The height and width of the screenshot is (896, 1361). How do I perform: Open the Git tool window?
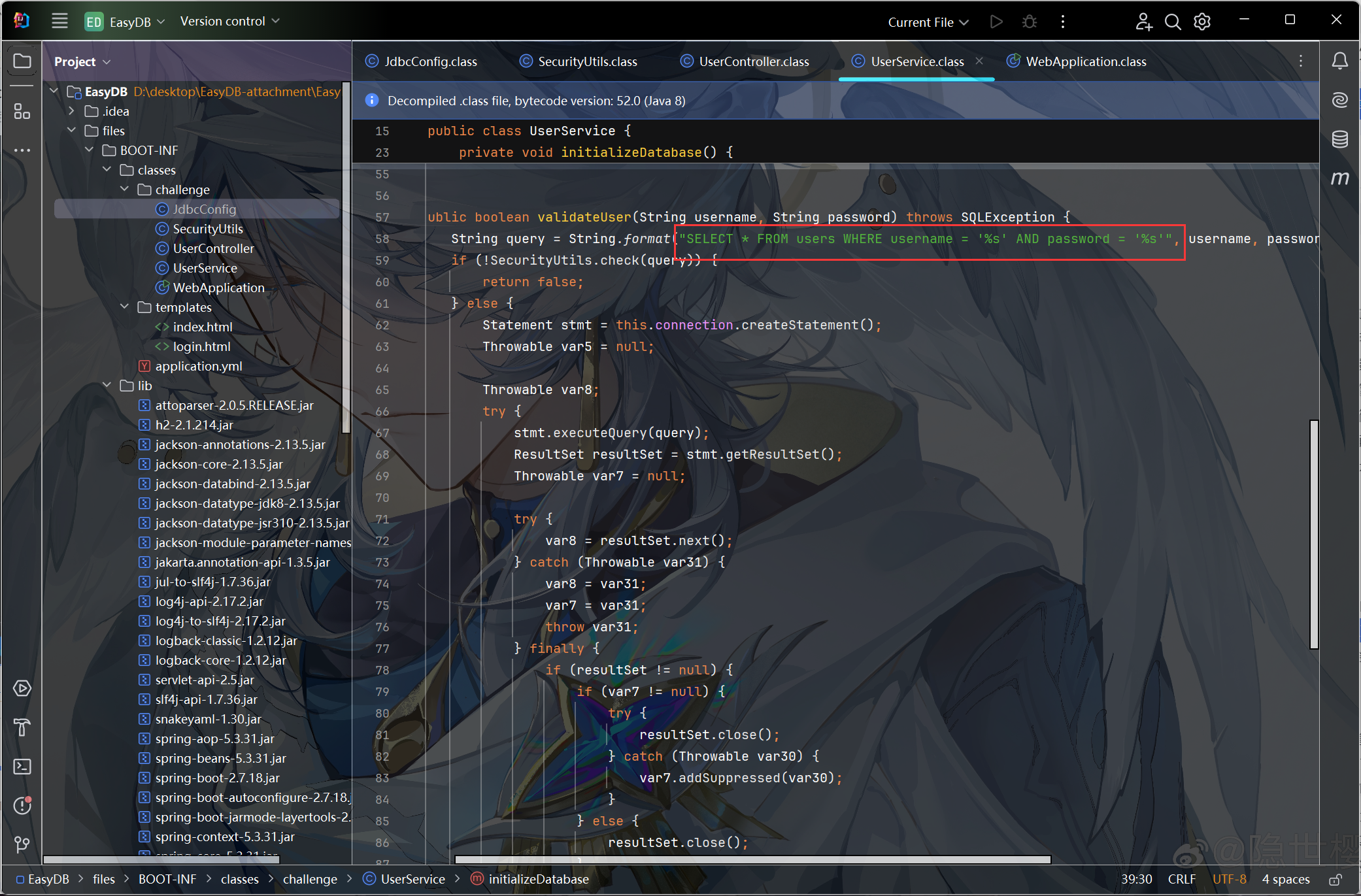click(22, 844)
